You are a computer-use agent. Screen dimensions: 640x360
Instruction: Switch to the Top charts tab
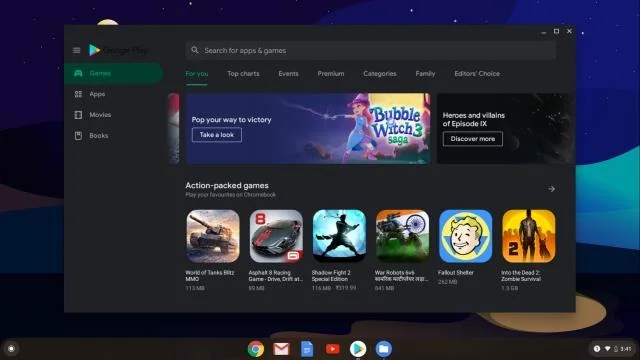click(x=243, y=73)
